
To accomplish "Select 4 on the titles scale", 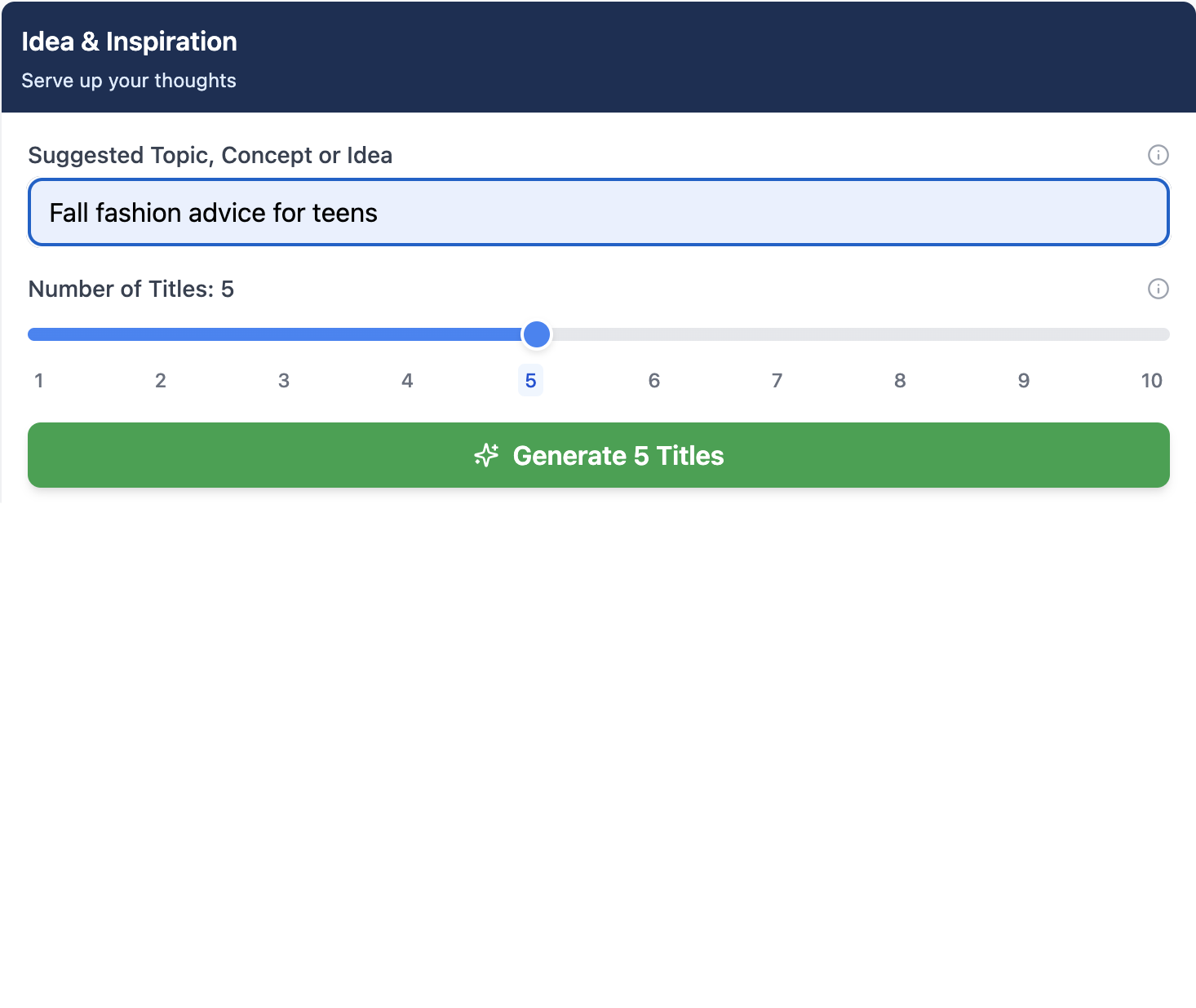I will tap(406, 380).
